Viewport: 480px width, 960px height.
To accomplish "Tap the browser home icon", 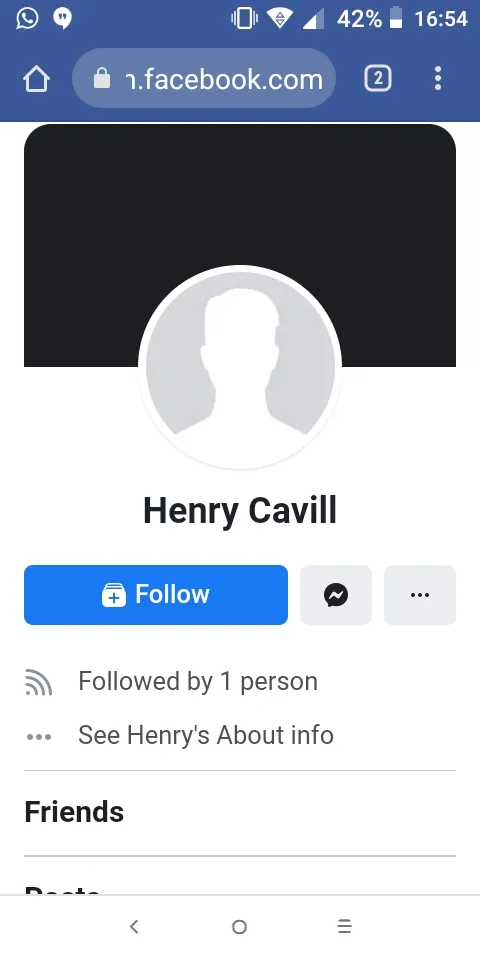I will coord(36,79).
